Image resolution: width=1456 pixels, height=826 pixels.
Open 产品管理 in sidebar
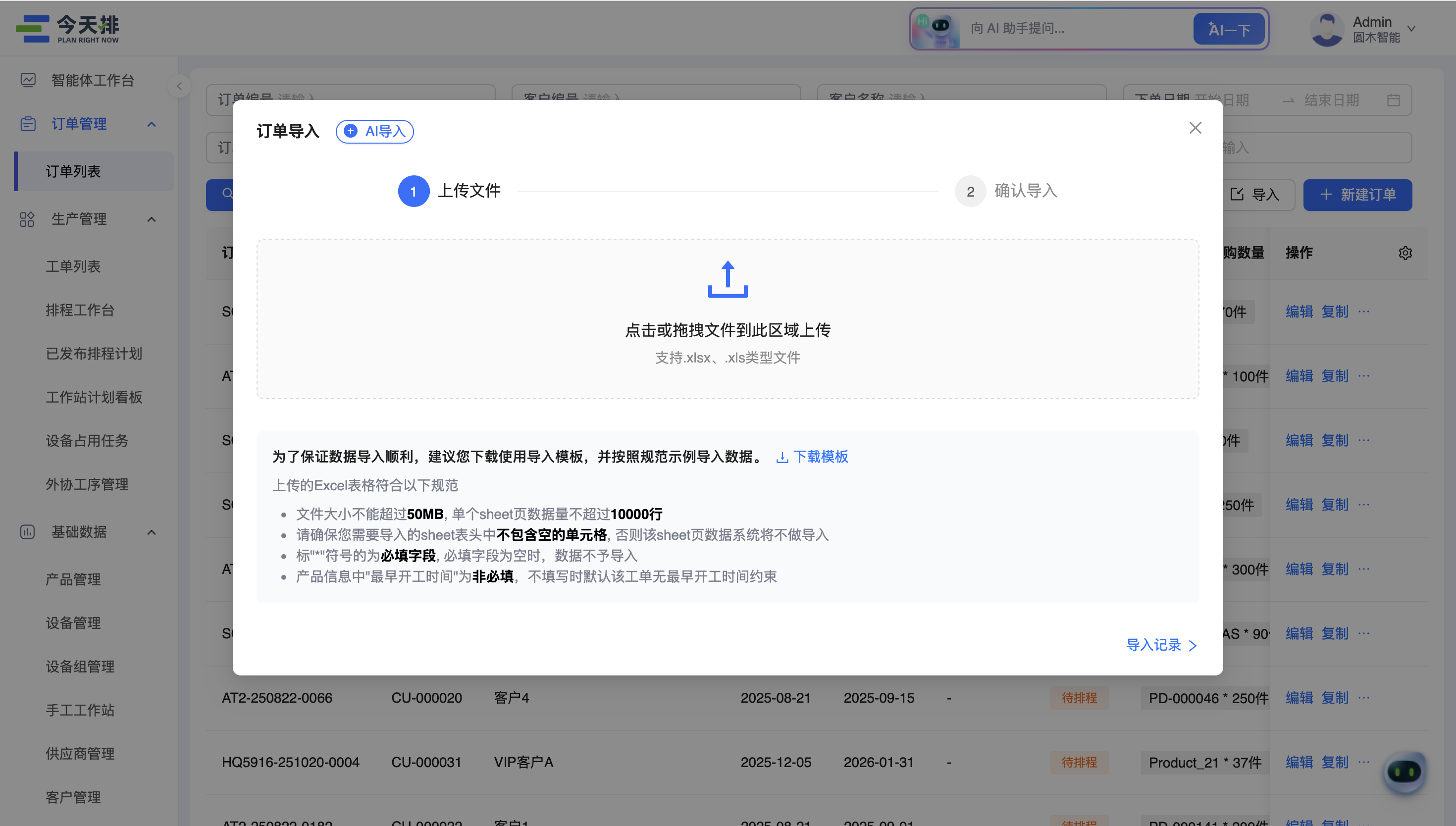(73, 579)
